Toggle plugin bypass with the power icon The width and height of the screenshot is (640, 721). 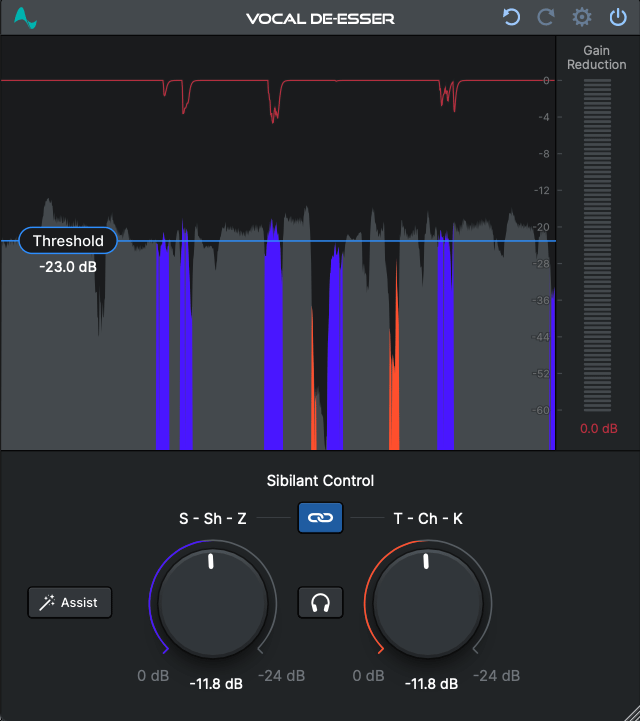[x=618, y=18]
